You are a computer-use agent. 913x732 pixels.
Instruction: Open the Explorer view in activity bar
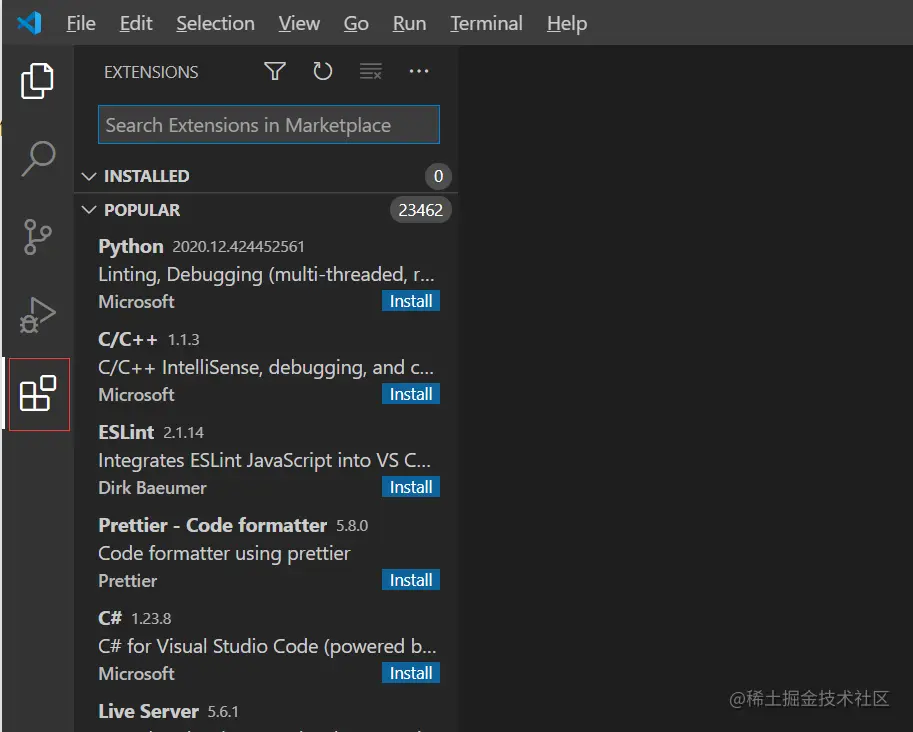point(37,81)
